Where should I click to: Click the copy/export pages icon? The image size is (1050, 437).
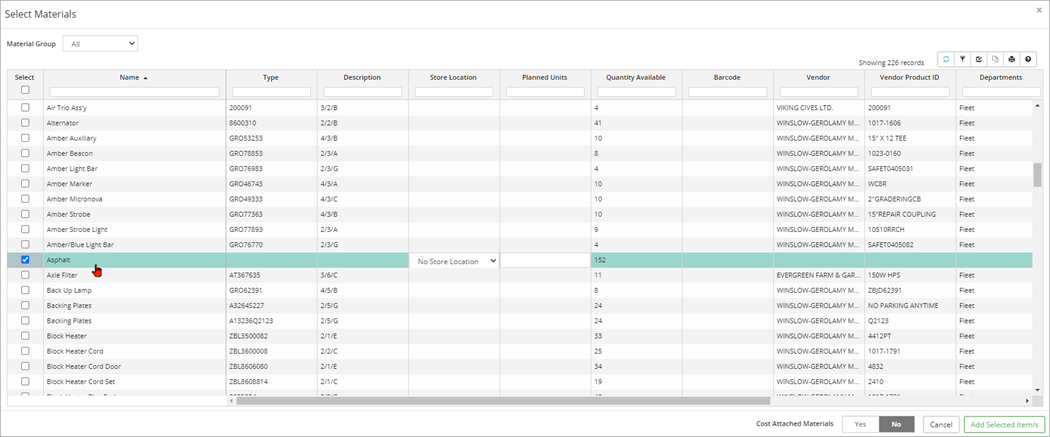tap(995, 60)
